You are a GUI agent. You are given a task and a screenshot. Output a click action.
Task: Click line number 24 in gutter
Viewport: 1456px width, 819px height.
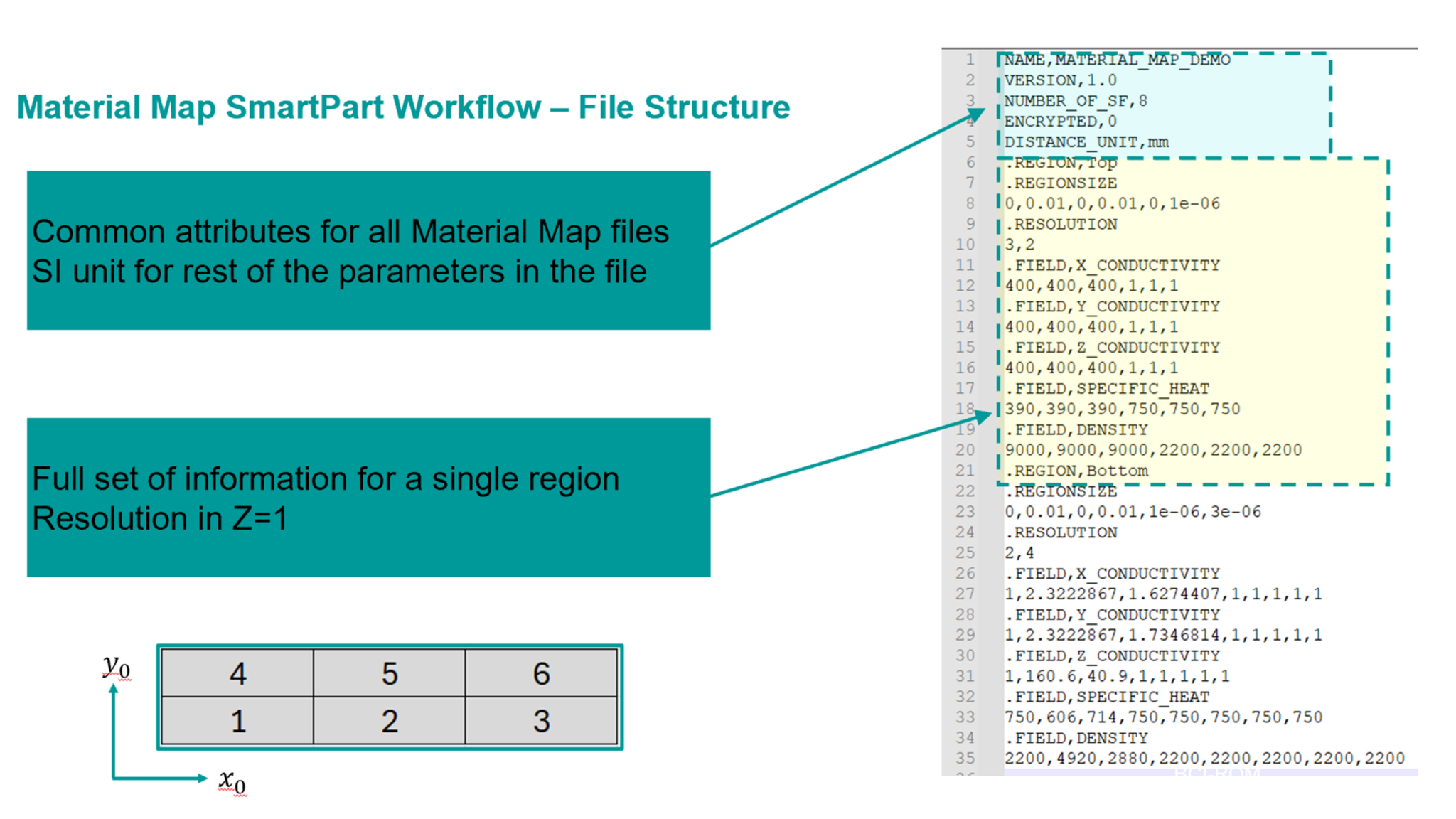click(x=965, y=532)
